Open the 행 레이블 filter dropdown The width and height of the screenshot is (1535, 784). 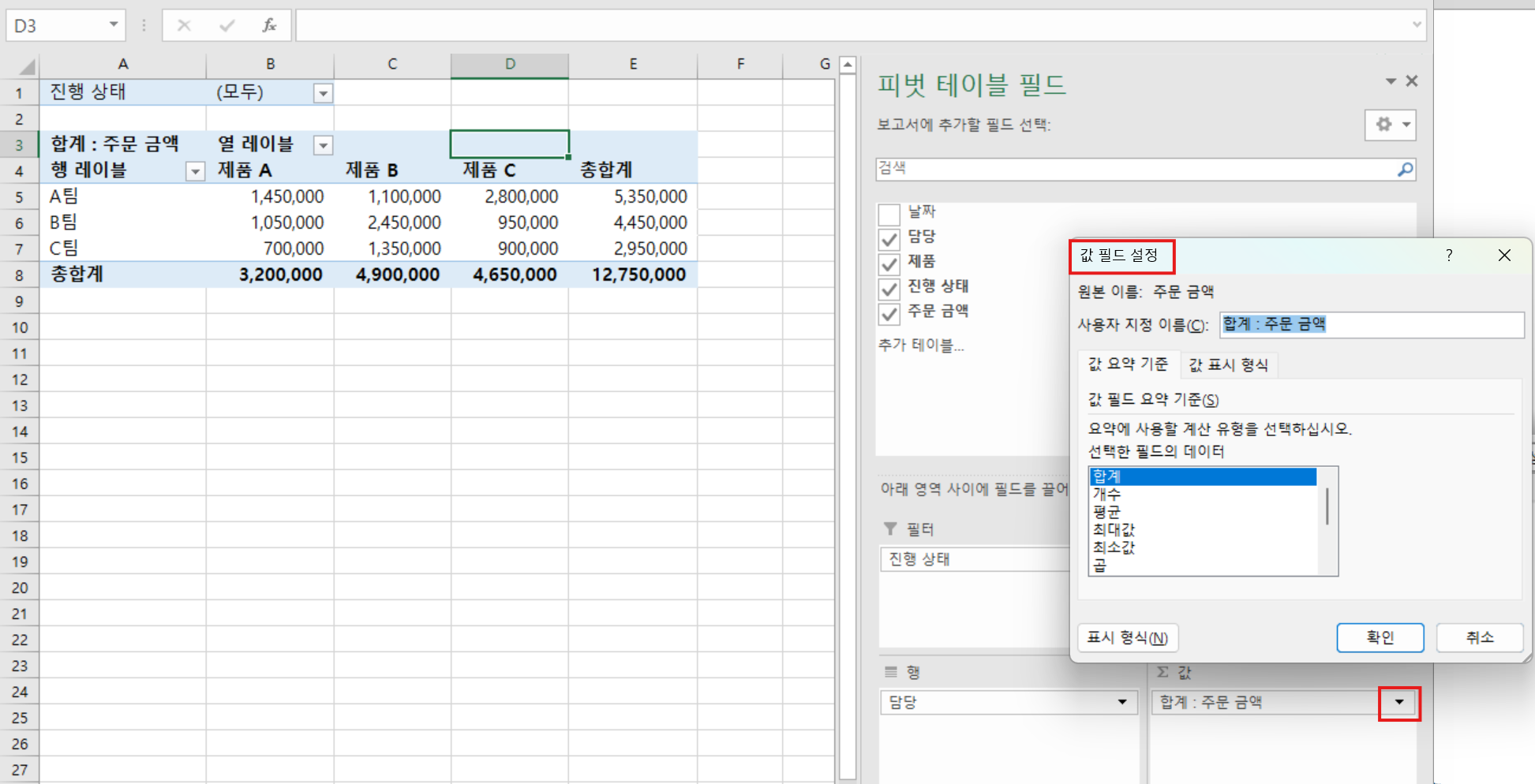[x=195, y=171]
